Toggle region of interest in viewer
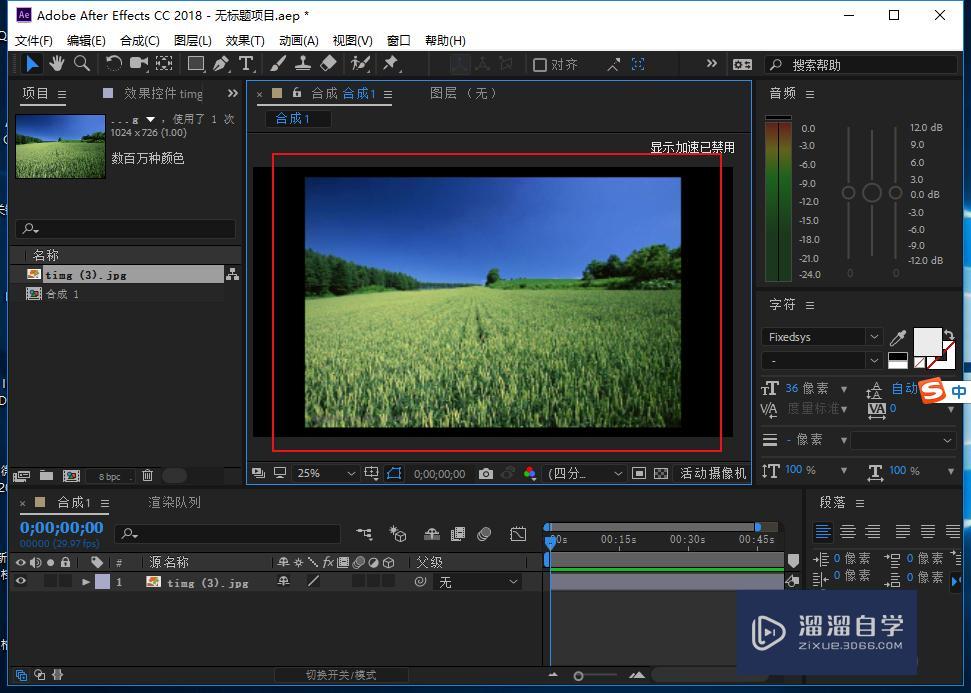Image resolution: width=971 pixels, height=693 pixels. [x=638, y=474]
